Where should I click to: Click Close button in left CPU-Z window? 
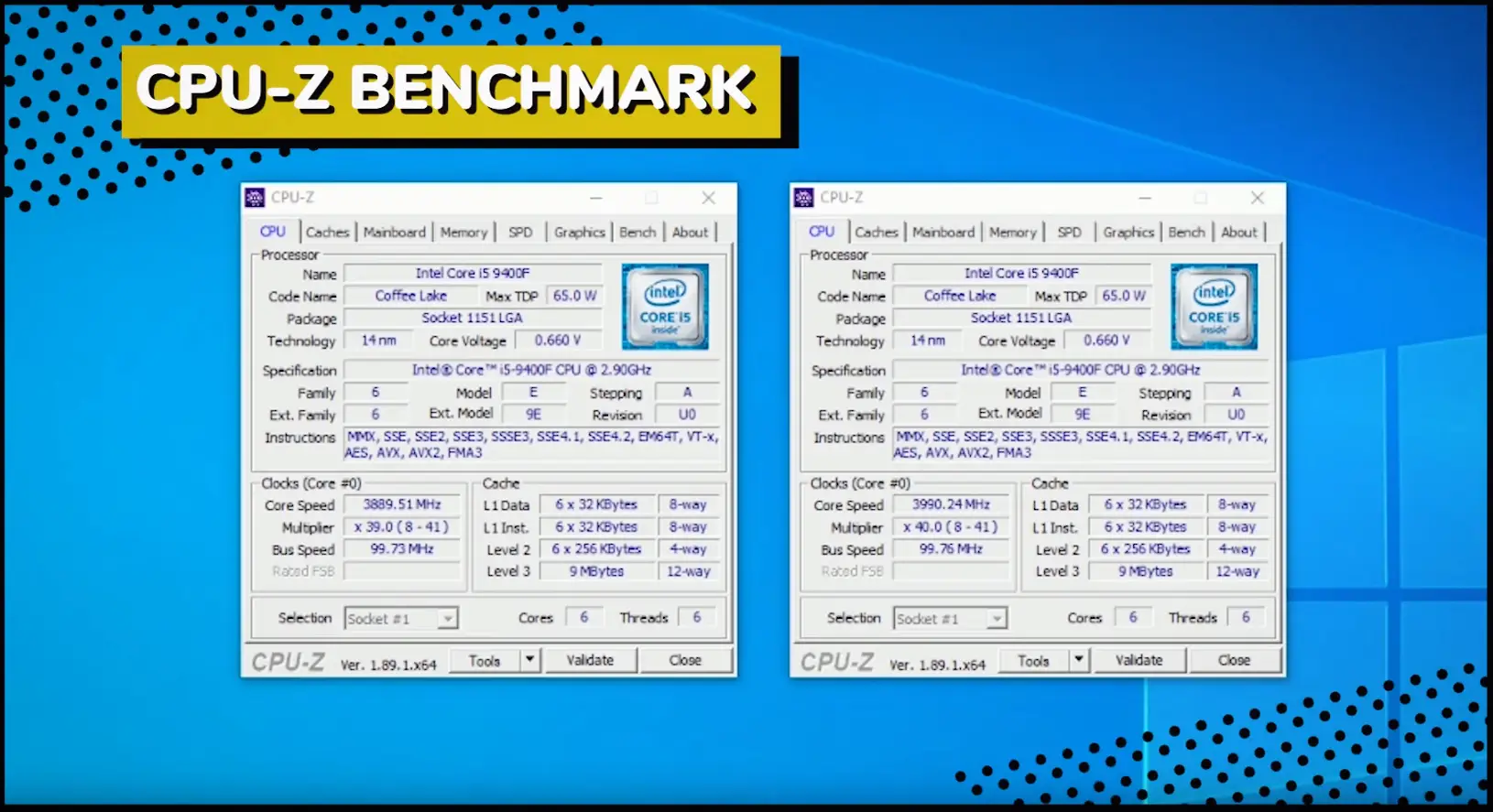pos(685,660)
